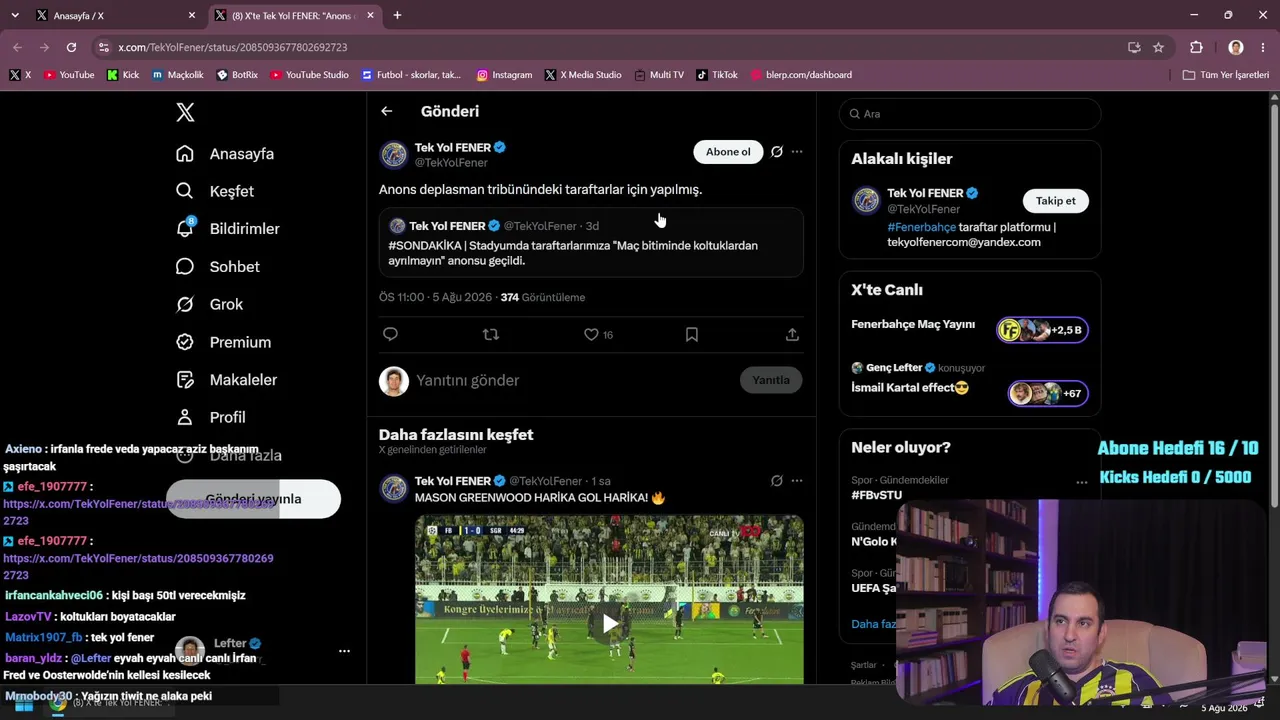
Task: Click the #Fenerbahçe hashtag link
Action: (x=921, y=227)
